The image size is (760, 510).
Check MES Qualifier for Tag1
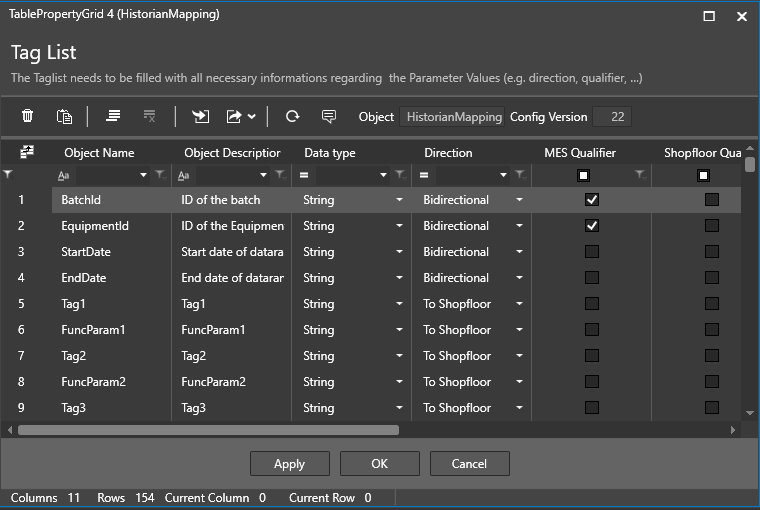tap(592, 304)
